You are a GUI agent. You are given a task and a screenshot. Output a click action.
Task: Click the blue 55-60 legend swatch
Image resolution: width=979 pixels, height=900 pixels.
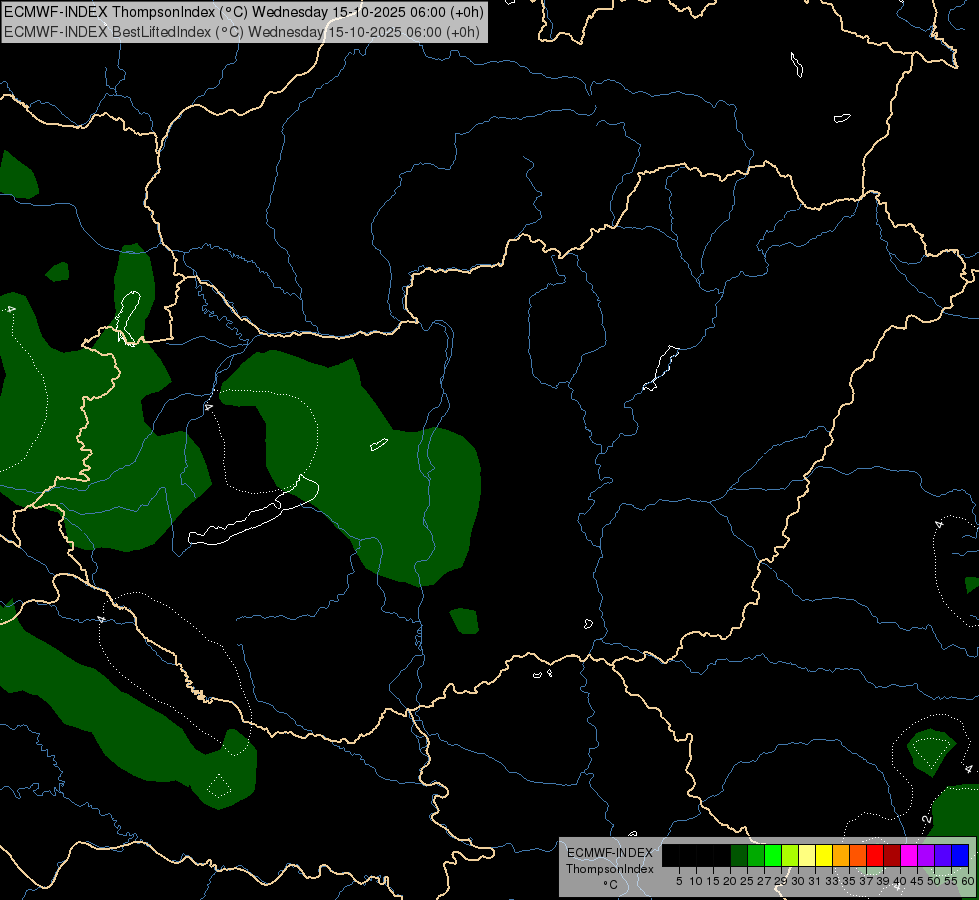point(960,855)
